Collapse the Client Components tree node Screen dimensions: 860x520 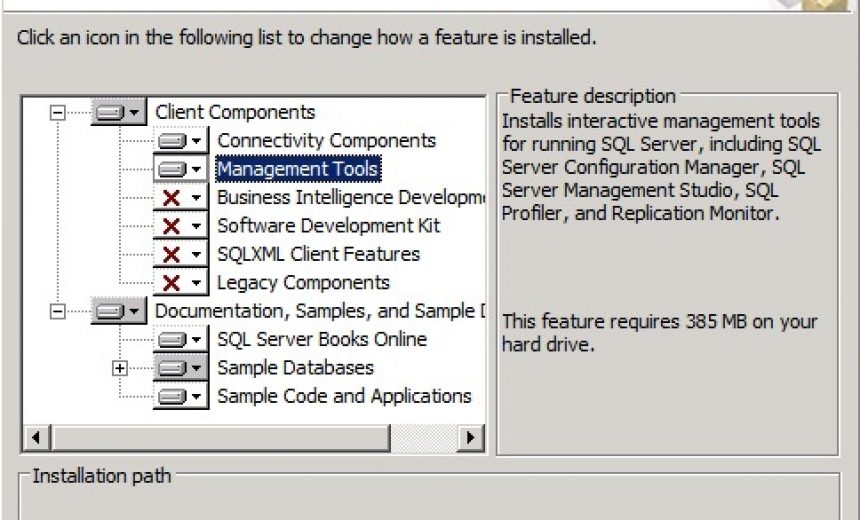coord(58,113)
